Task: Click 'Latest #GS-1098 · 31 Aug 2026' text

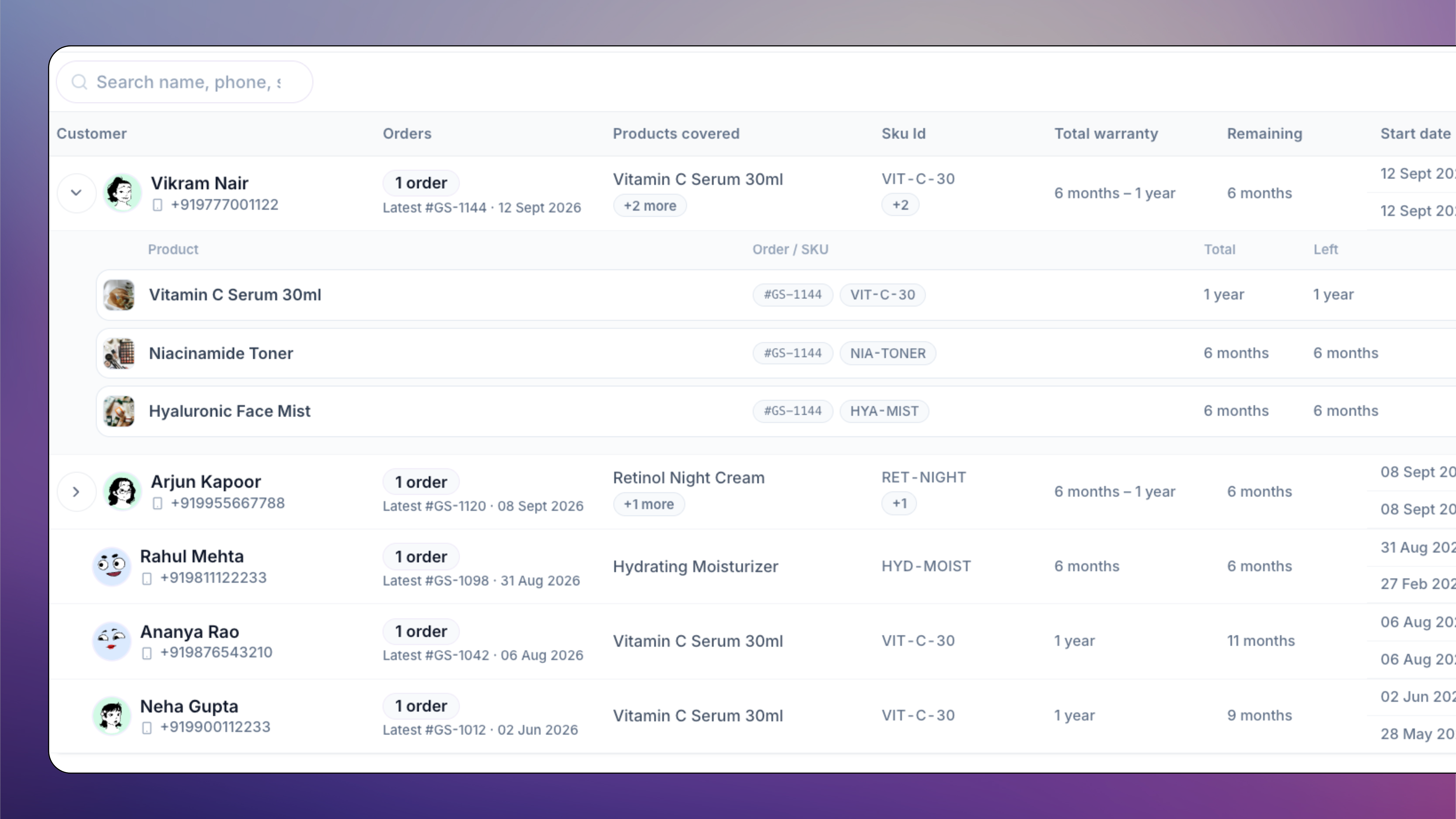Action: coord(481,580)
